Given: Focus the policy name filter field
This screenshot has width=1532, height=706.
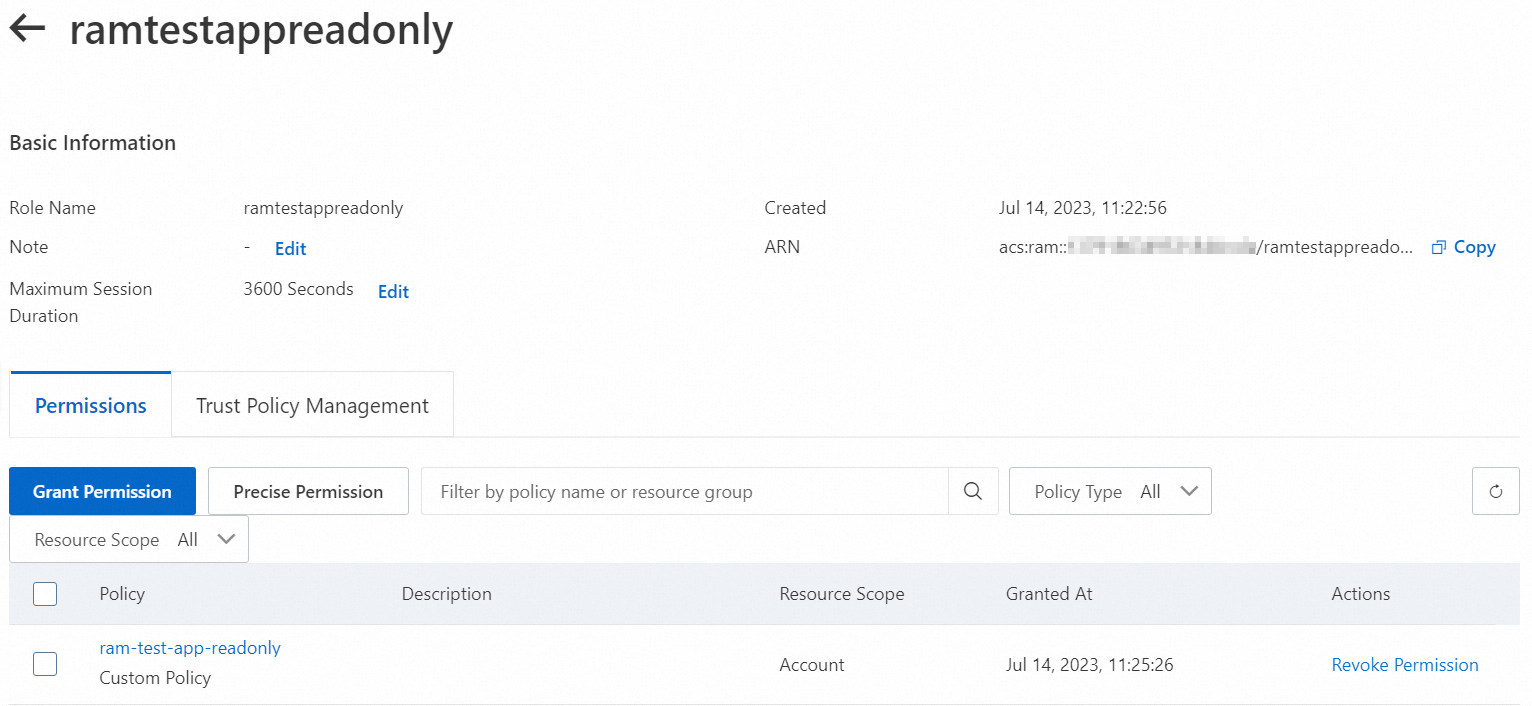Looking at the screenshot, I should tap(684, 491).
